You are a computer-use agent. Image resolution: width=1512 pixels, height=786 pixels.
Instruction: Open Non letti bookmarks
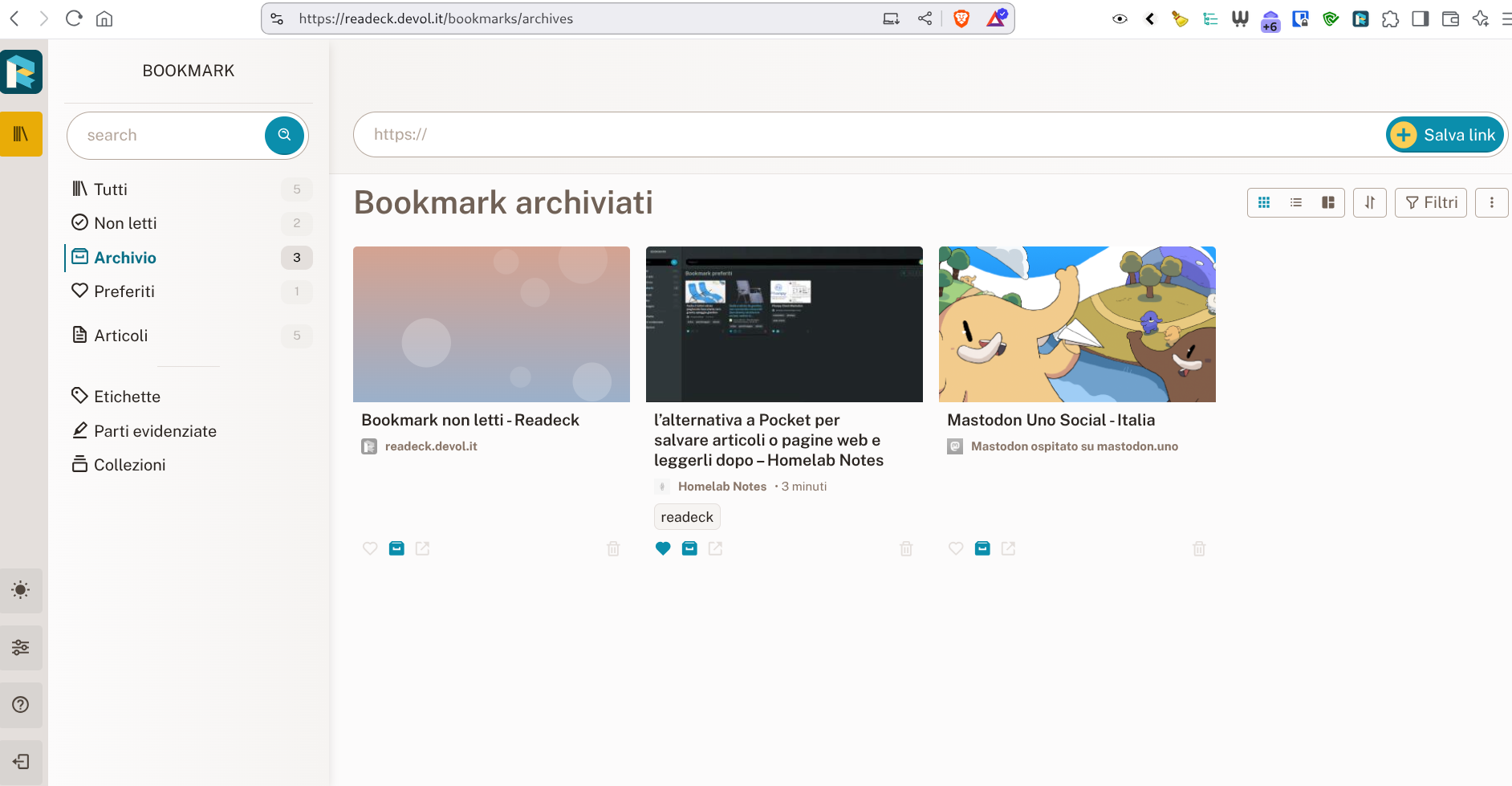189,223
